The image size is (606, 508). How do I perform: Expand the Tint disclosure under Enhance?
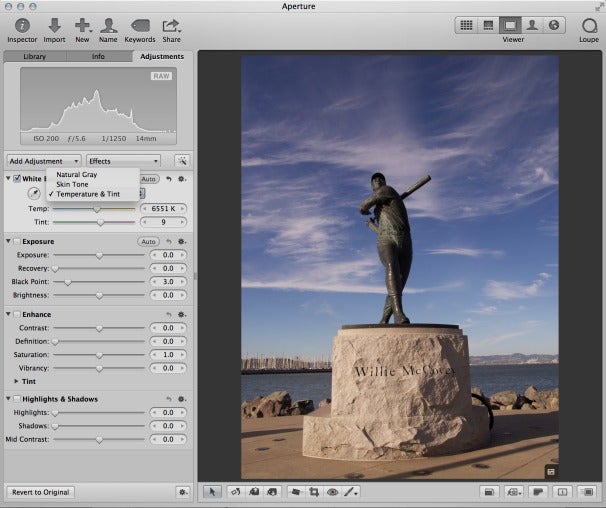tap(16, 381)
